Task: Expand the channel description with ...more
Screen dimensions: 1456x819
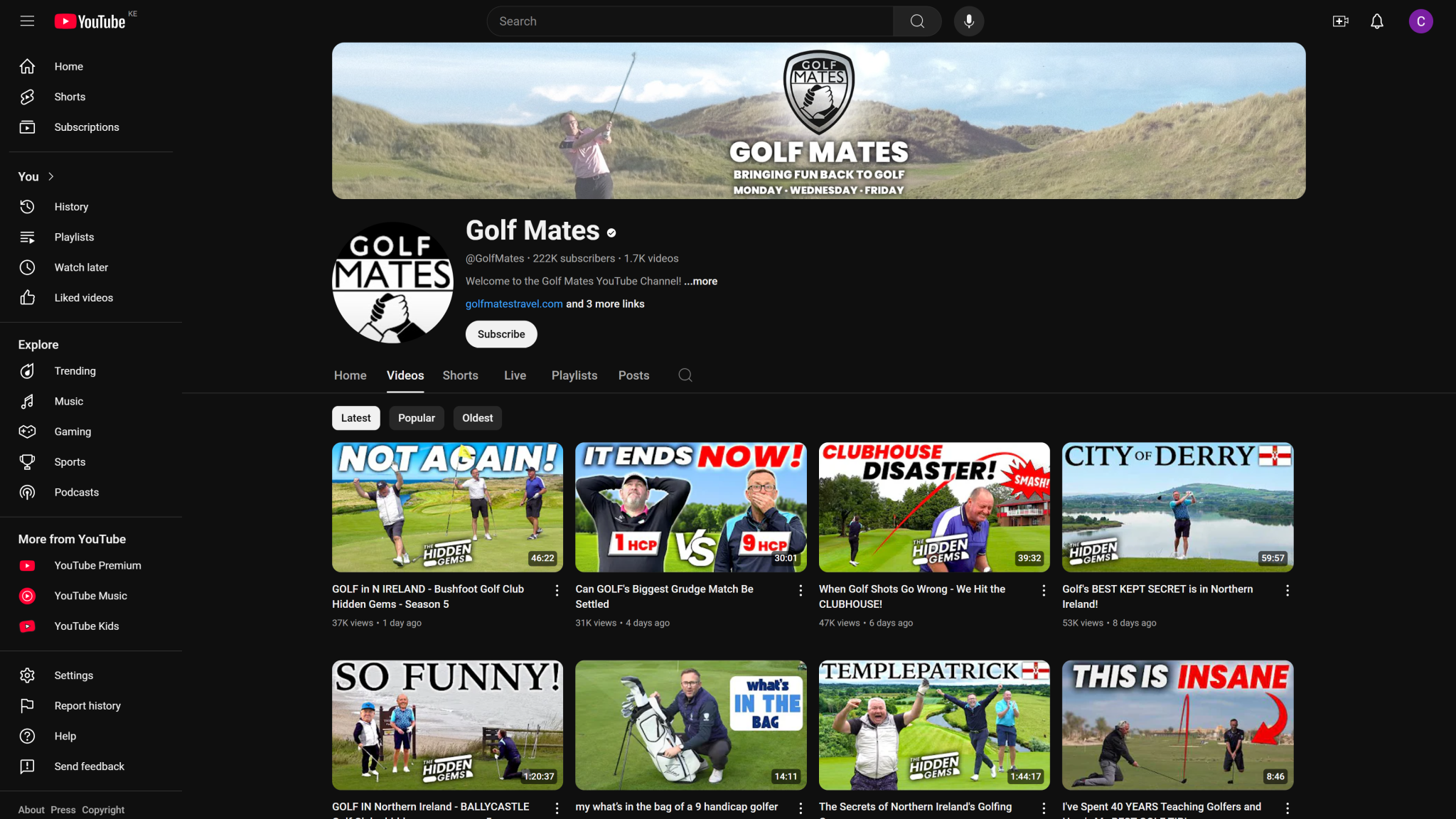Action: (x=700, y=281)
